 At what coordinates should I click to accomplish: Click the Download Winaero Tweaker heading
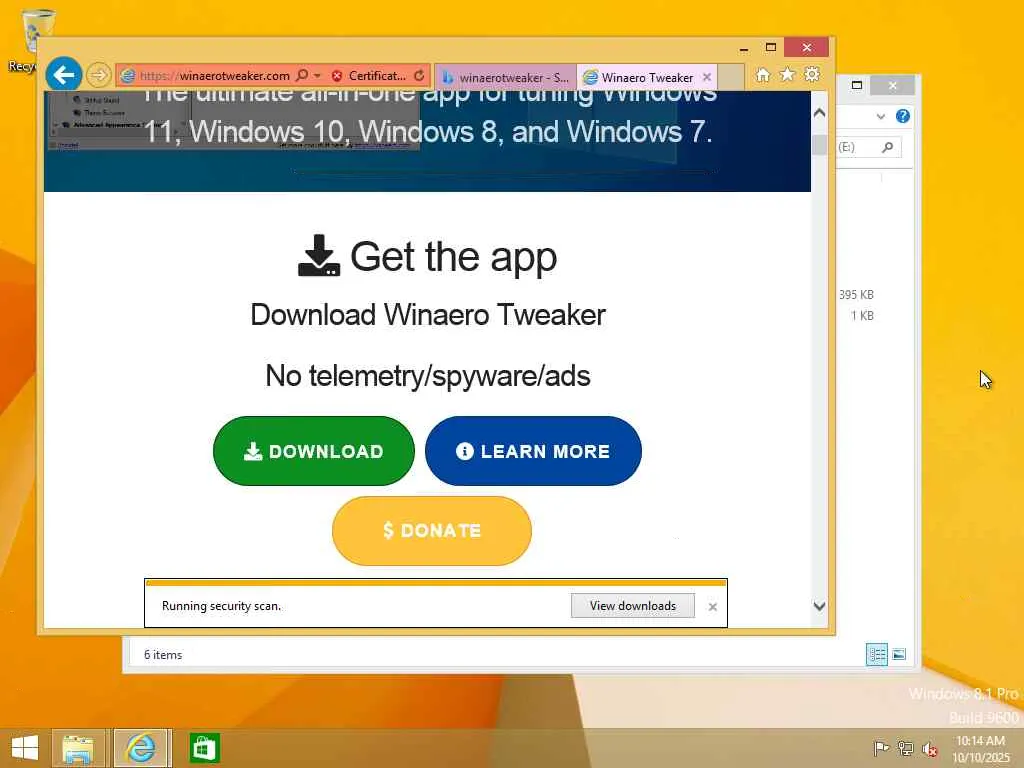(428, 315)
